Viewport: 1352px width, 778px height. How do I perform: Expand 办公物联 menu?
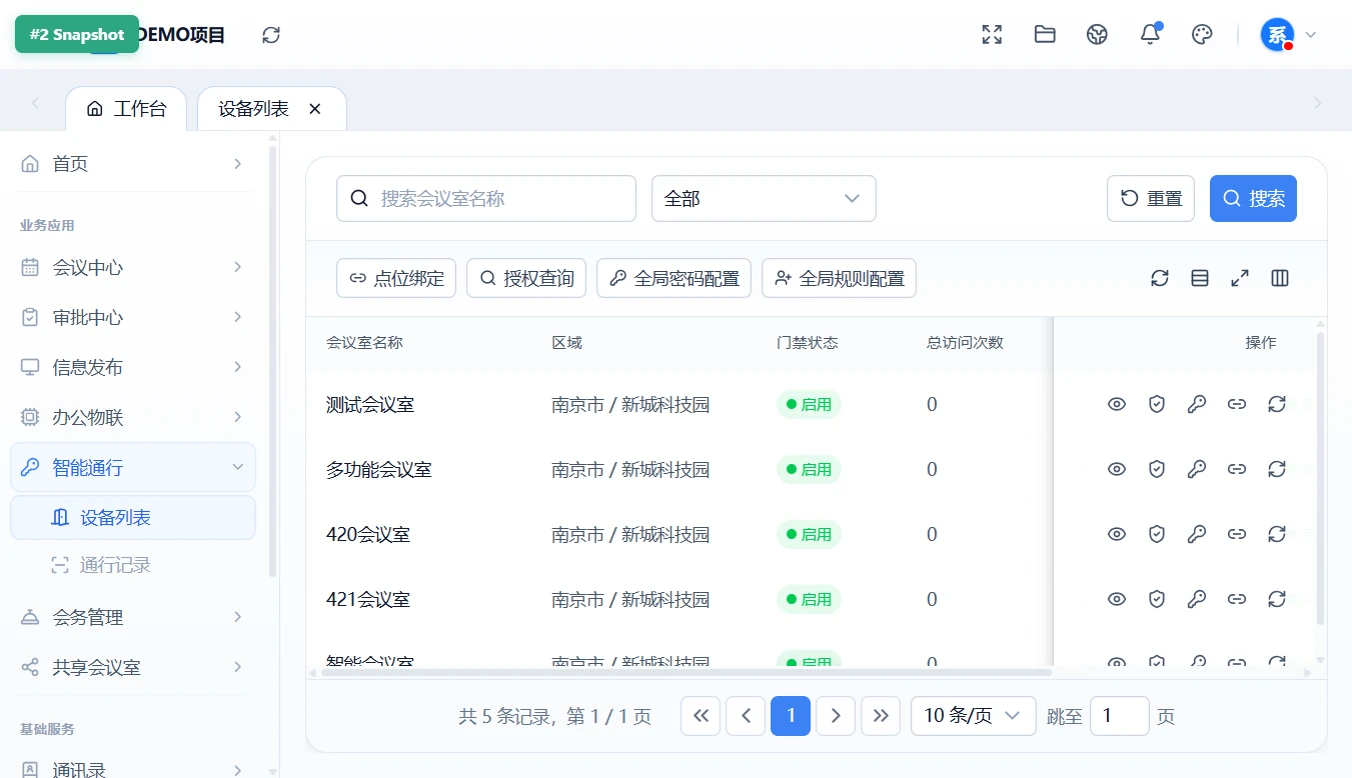(133, 417)
